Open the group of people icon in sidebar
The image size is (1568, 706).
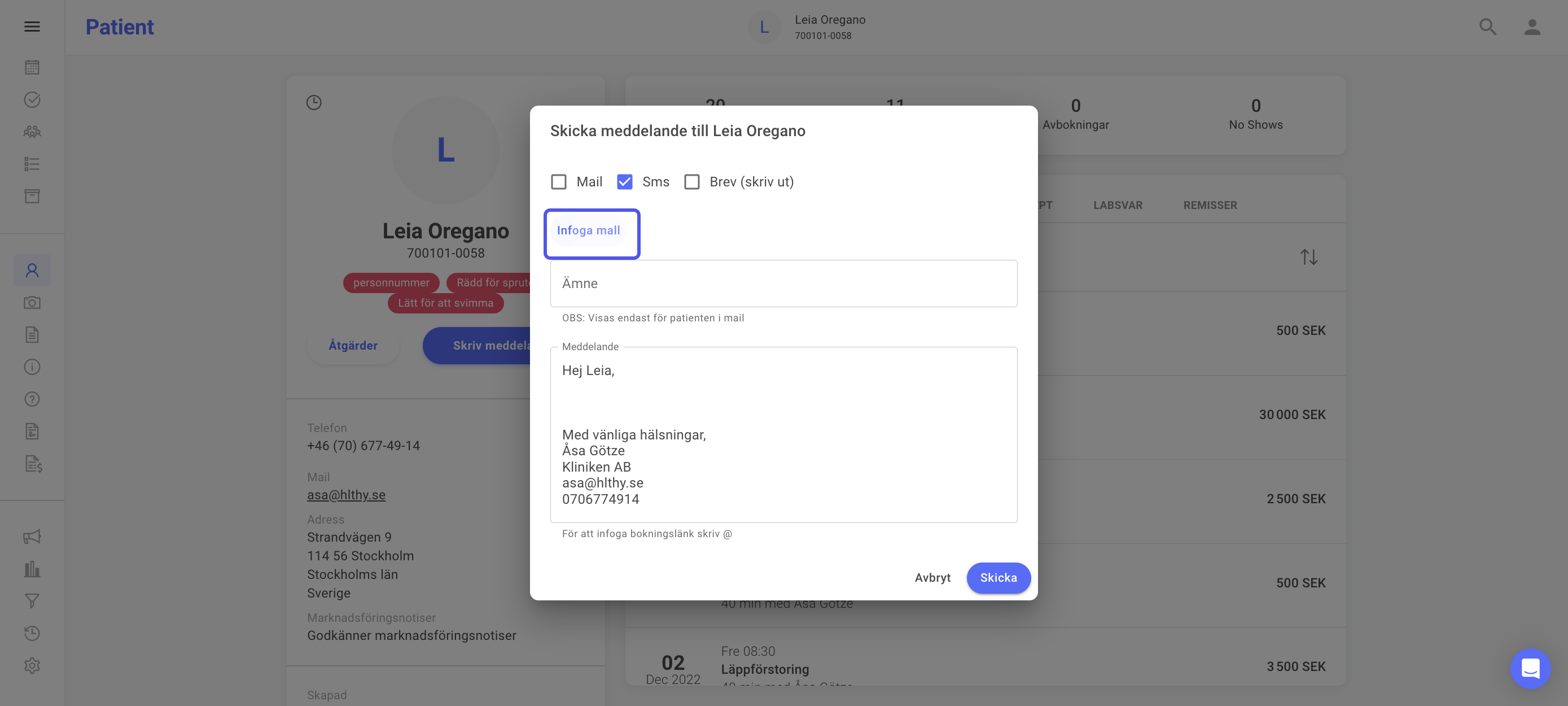pos(32,132)
